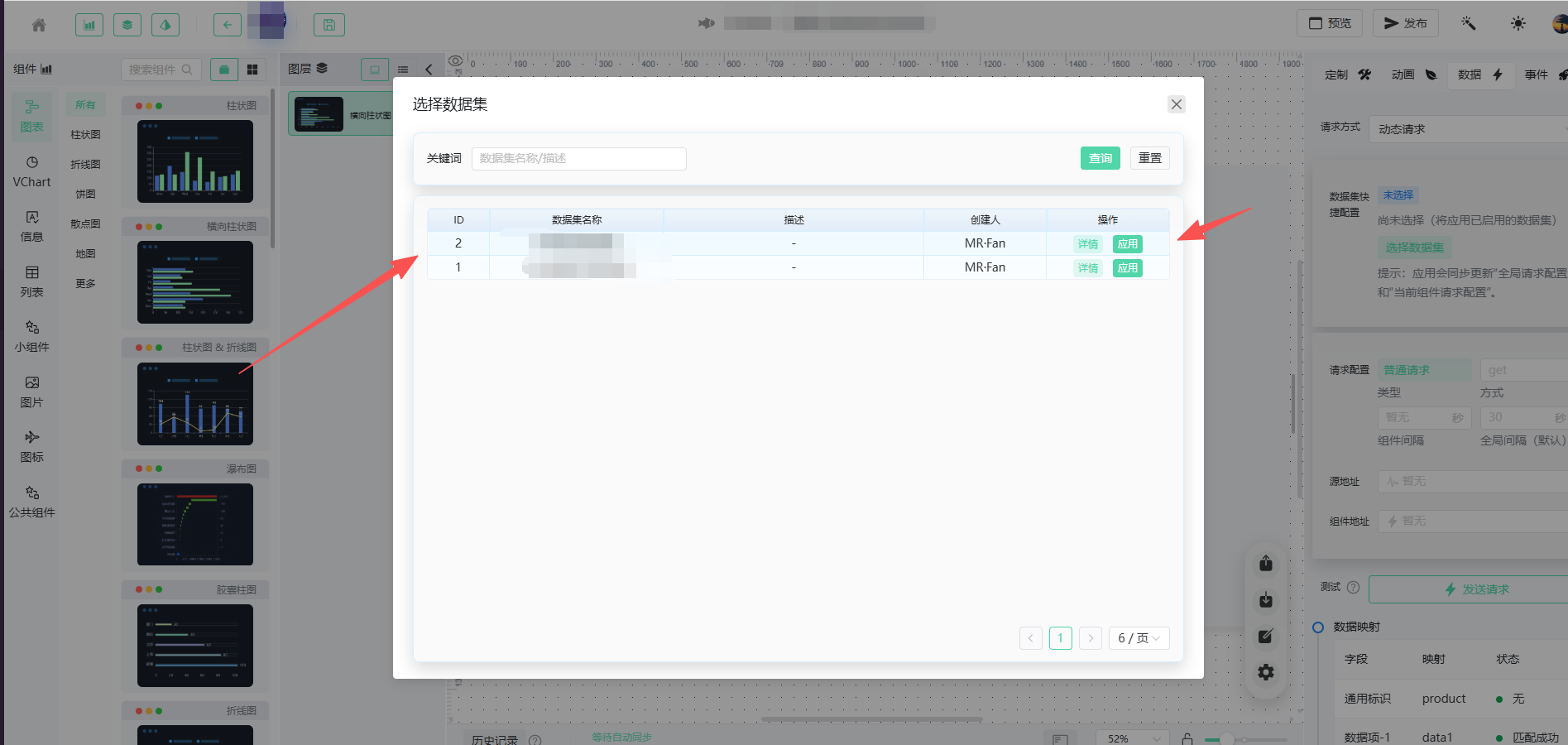Click the back arrow toolbar icon
1568x745 pixels.
tap(227, 25)
